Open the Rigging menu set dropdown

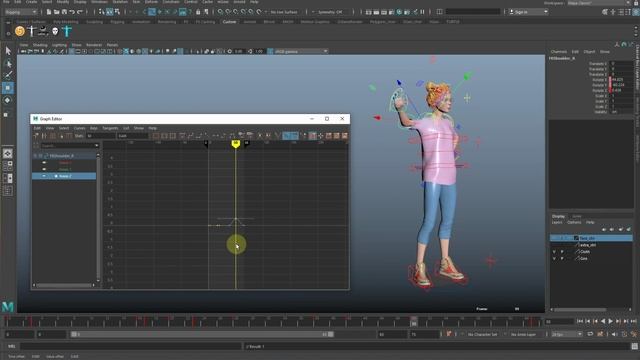(20, 12)
